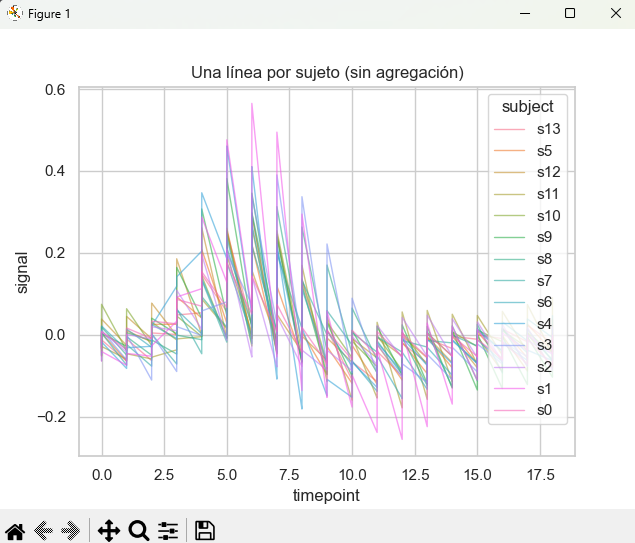Viewport: 635px width, 543px height.
Task: Close the Figure 1 window
Action: coord(613,13)
